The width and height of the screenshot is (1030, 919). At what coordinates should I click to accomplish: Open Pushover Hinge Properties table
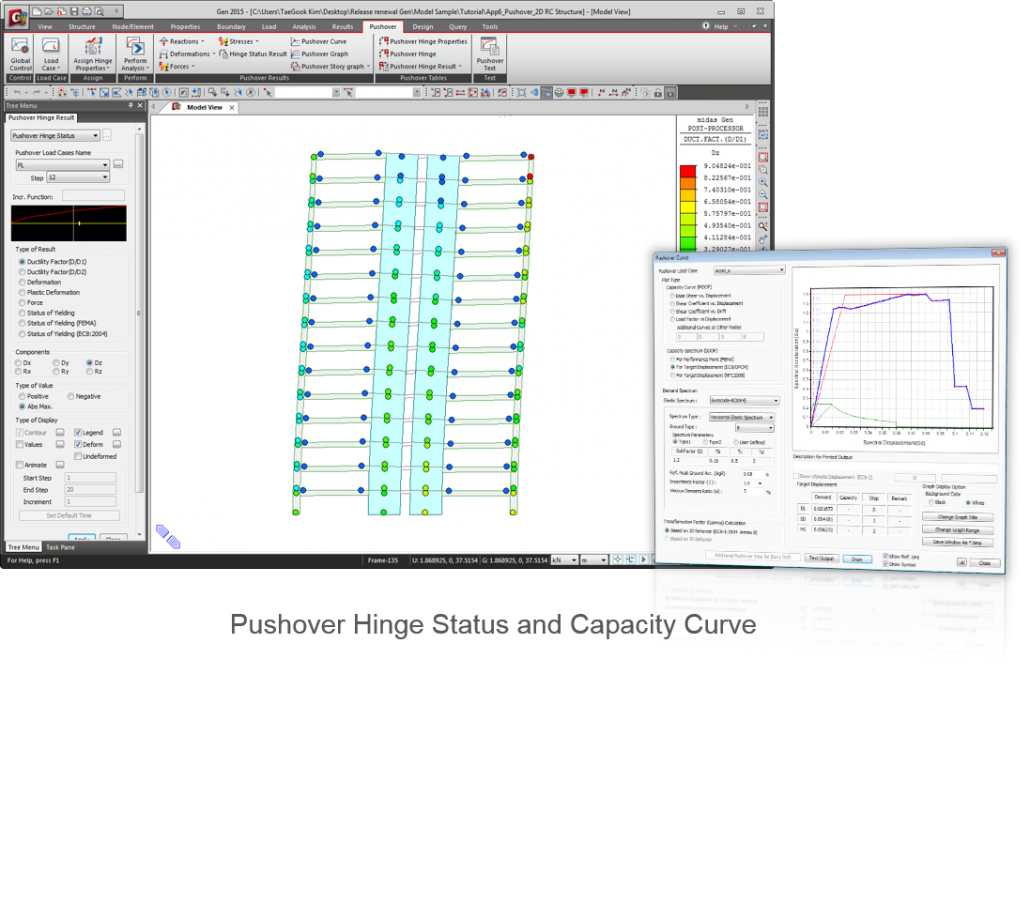(424, 41)
